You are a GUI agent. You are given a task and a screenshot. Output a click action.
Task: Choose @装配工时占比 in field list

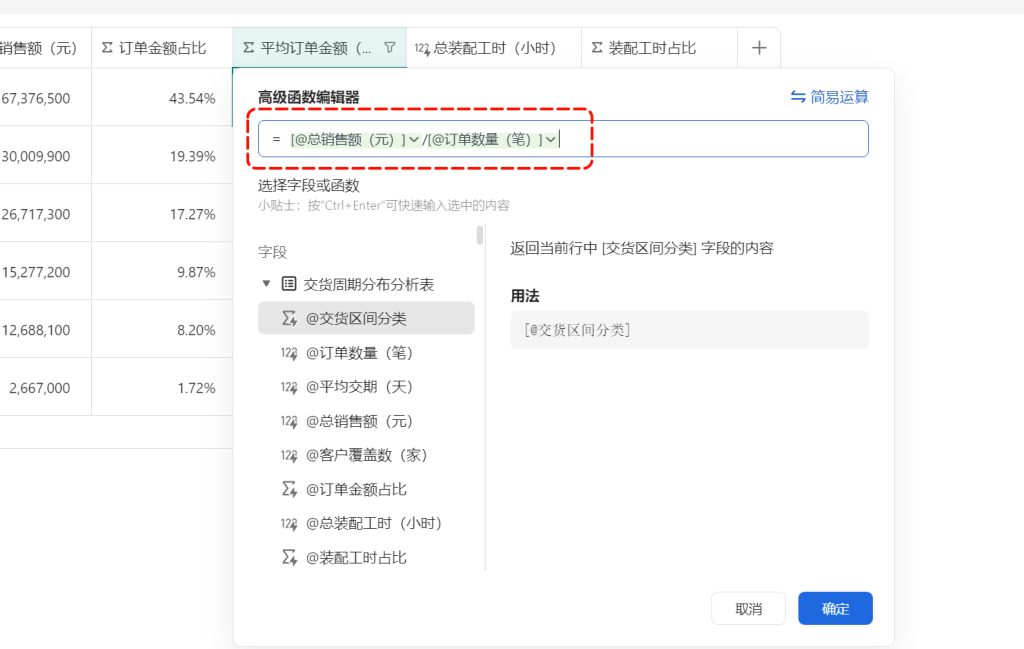(x=366, y=558)
